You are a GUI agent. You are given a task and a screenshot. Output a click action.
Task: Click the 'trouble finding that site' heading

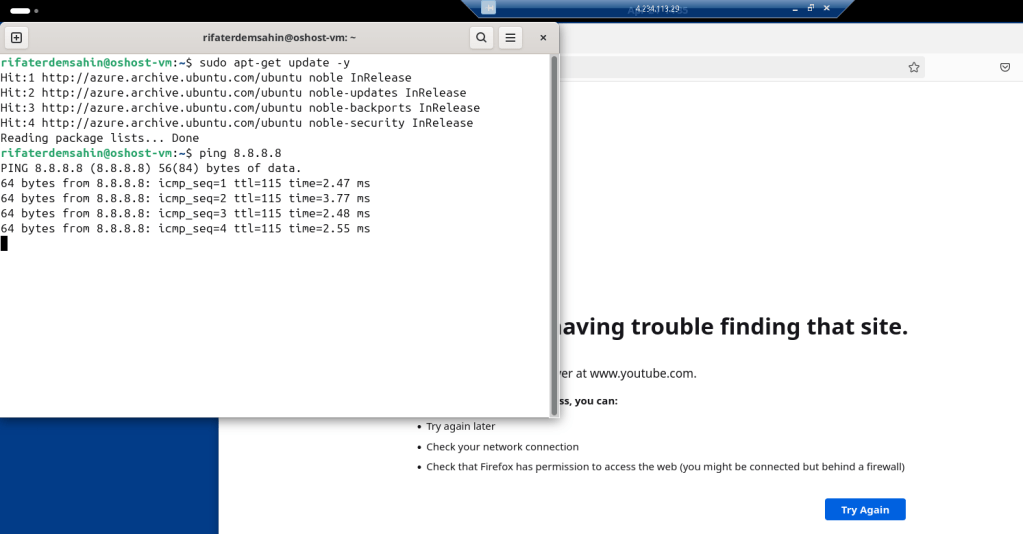734,326
